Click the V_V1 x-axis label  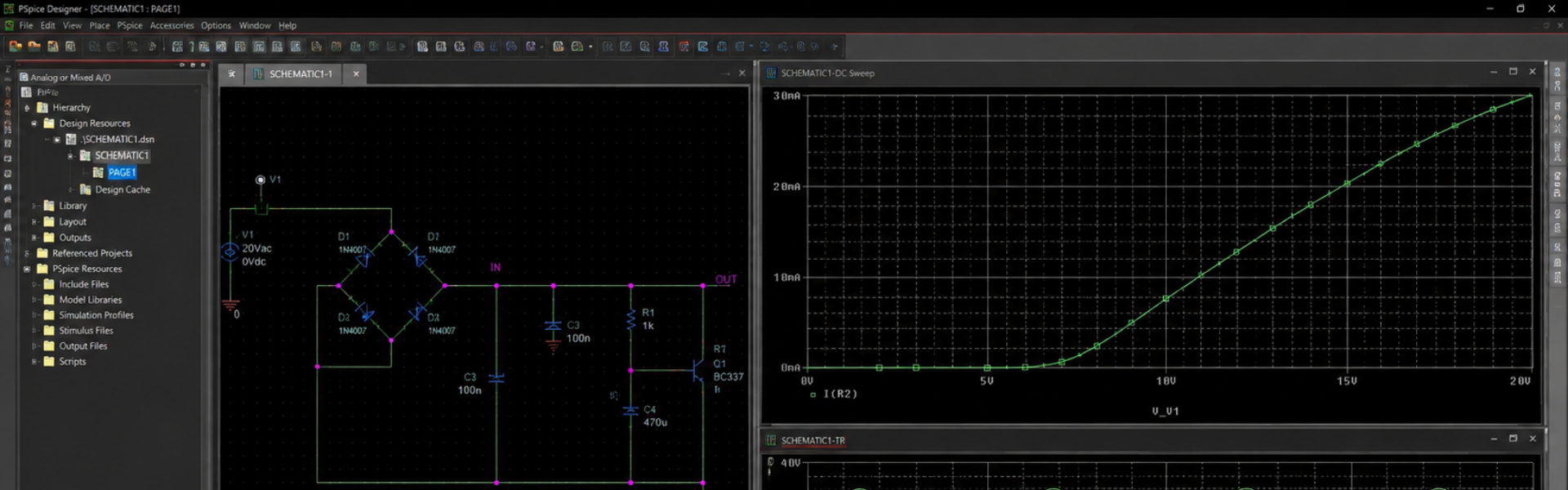tap(1165, 412)
